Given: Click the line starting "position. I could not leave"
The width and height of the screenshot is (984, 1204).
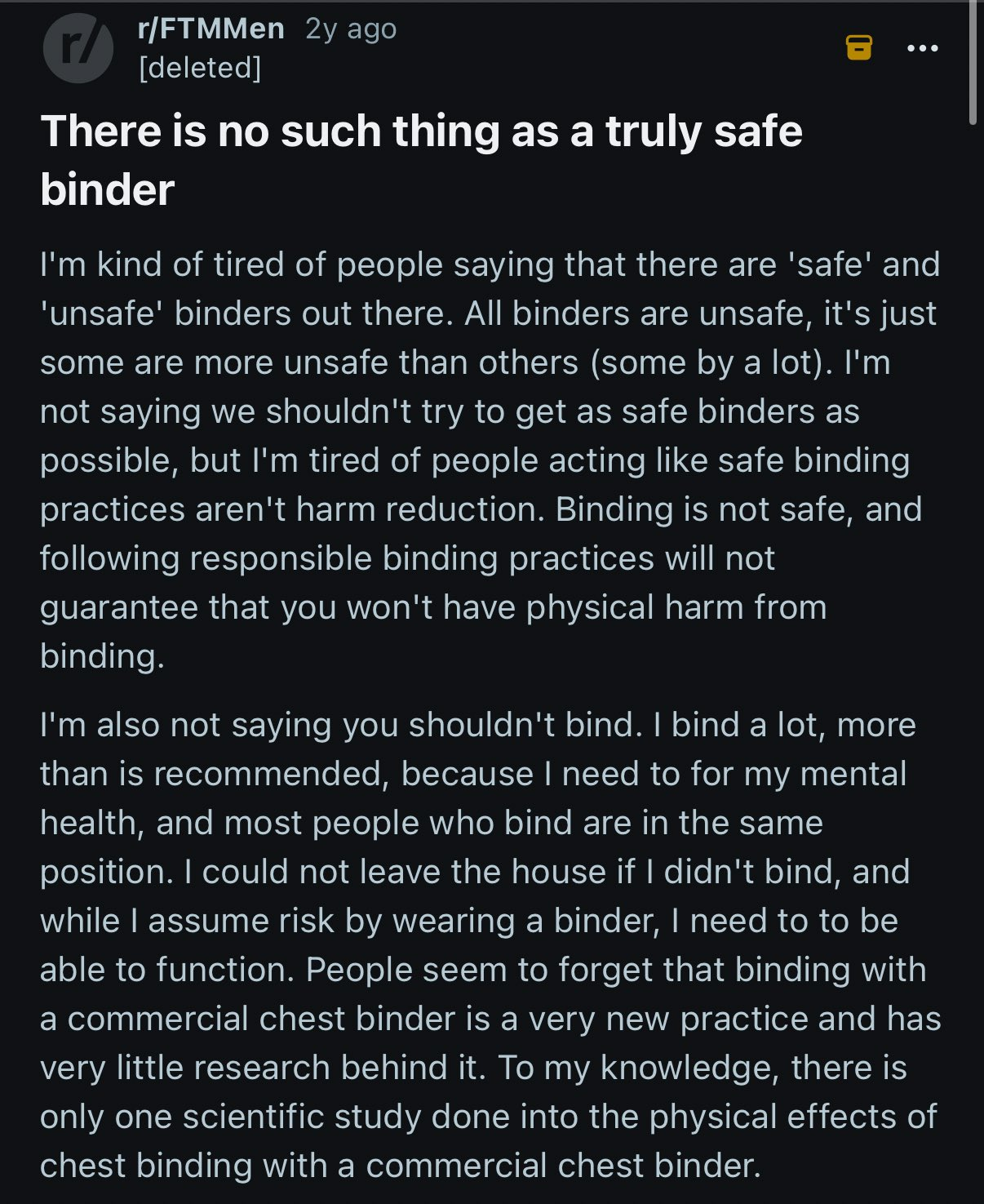Looking at the screenshot, I should (474, 872).
